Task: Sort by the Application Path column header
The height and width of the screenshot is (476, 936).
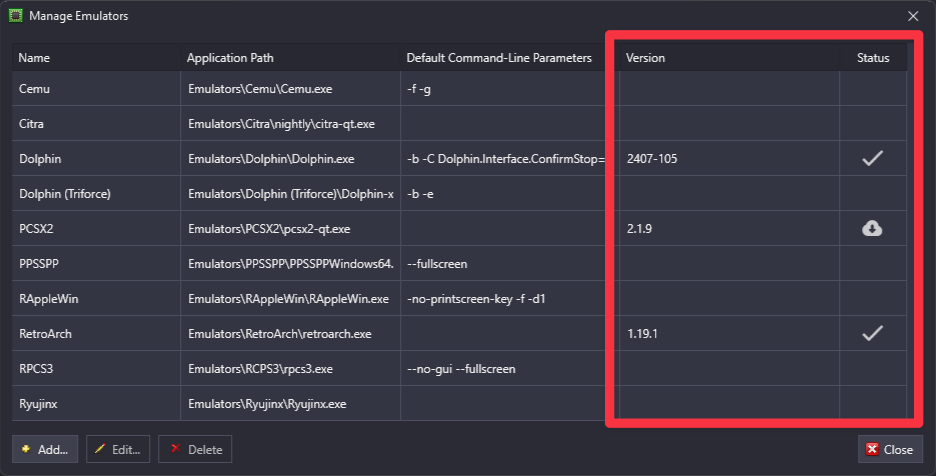Action: (x=290, y=58)
